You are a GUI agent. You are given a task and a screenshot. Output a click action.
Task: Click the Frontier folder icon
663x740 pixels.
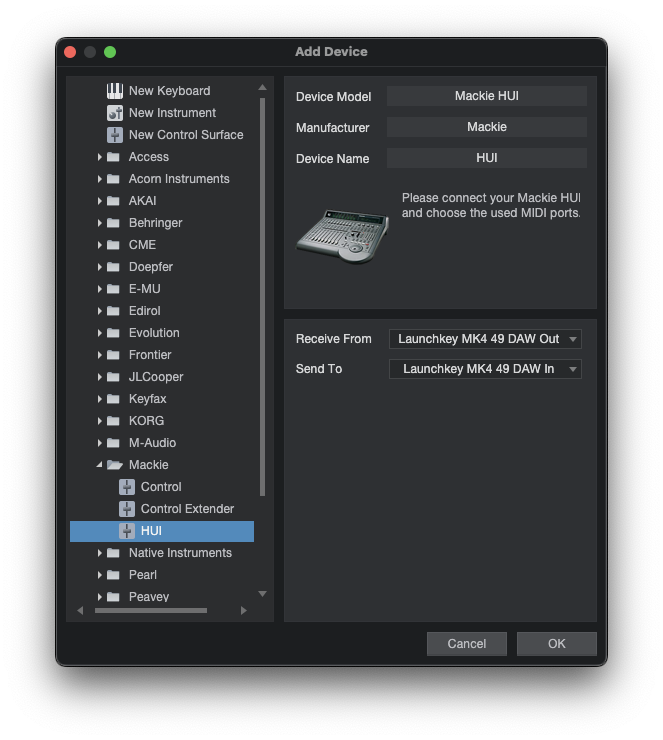pyautogui.click(x=113, y=355)
